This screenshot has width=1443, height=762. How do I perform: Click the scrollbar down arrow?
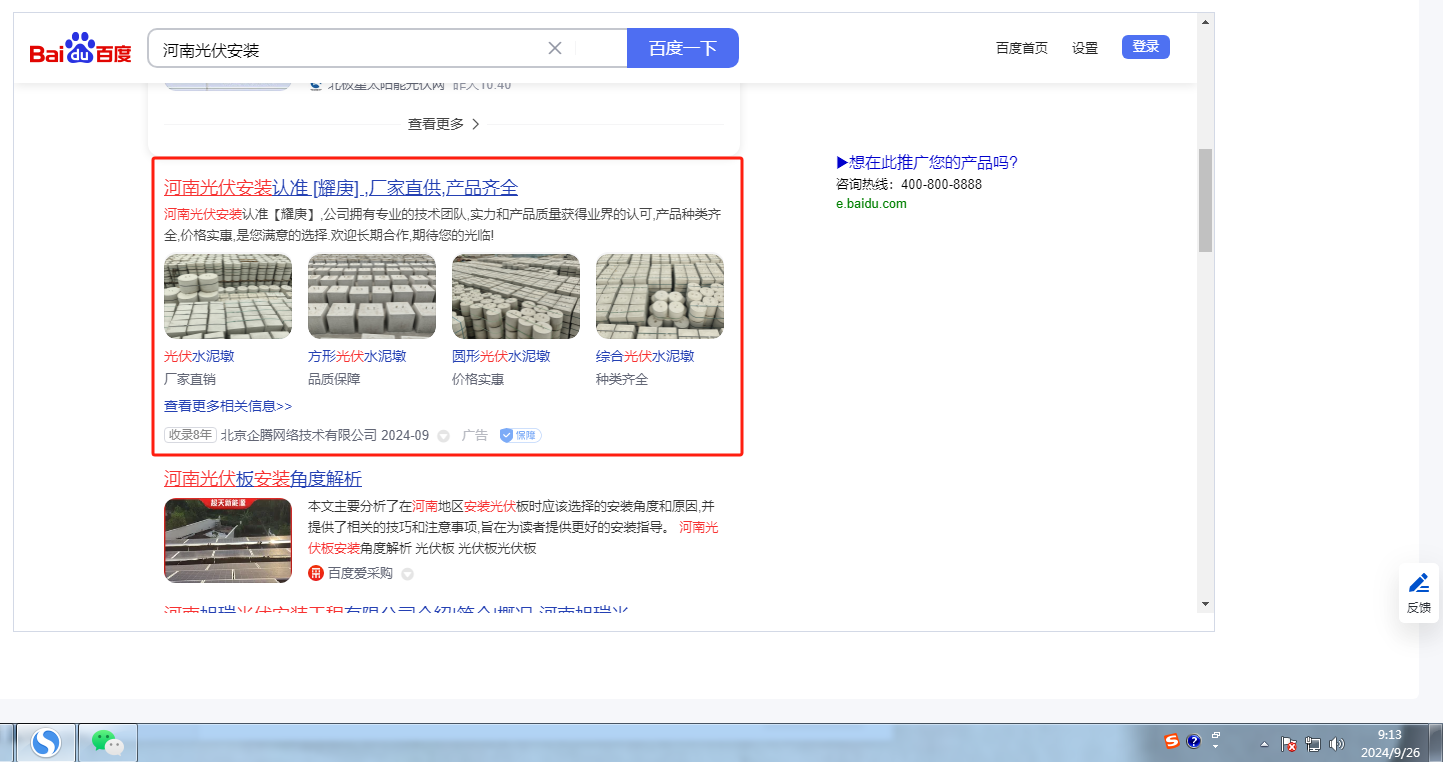(x=1205, y=604)
